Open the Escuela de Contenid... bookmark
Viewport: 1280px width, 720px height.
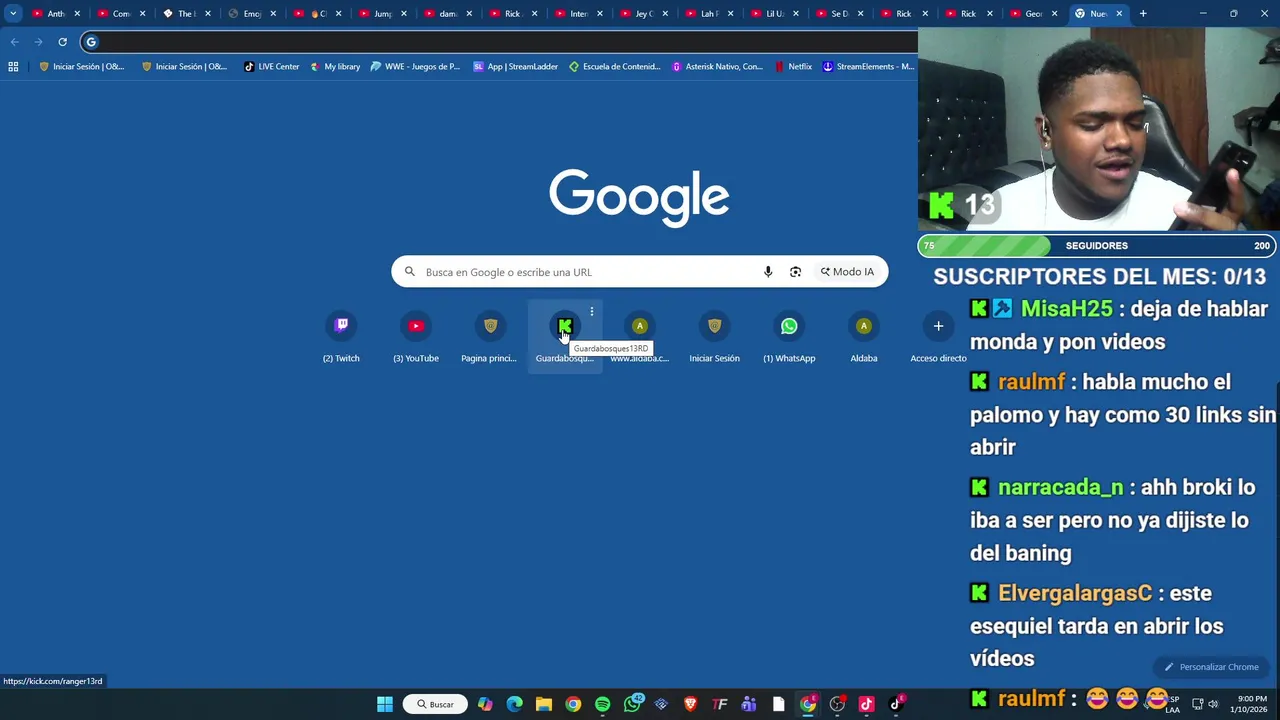(614, 66)
